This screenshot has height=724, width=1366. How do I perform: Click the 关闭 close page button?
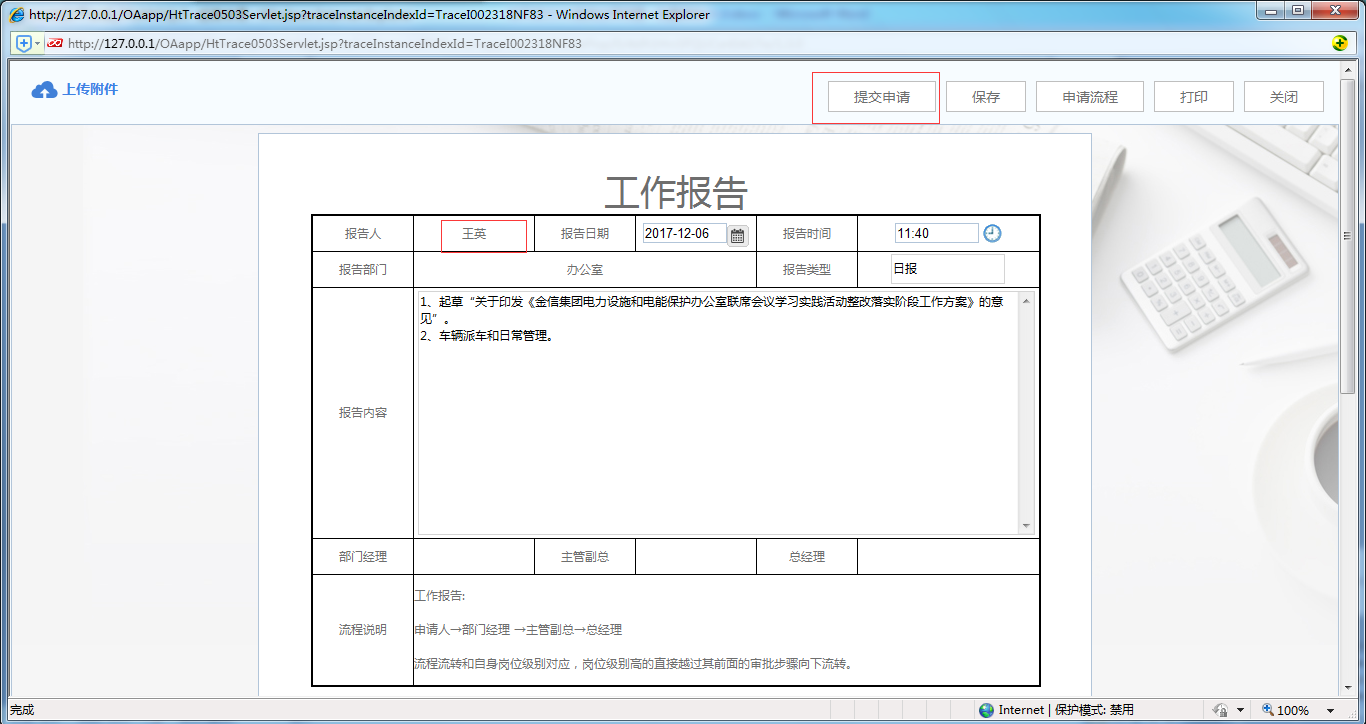[1283, 96]
